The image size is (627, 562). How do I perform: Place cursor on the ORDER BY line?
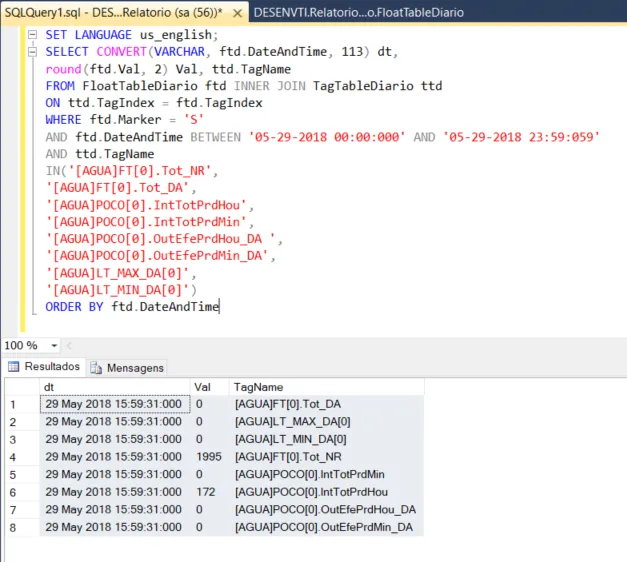pyautogui.click(x=130, y=306)
